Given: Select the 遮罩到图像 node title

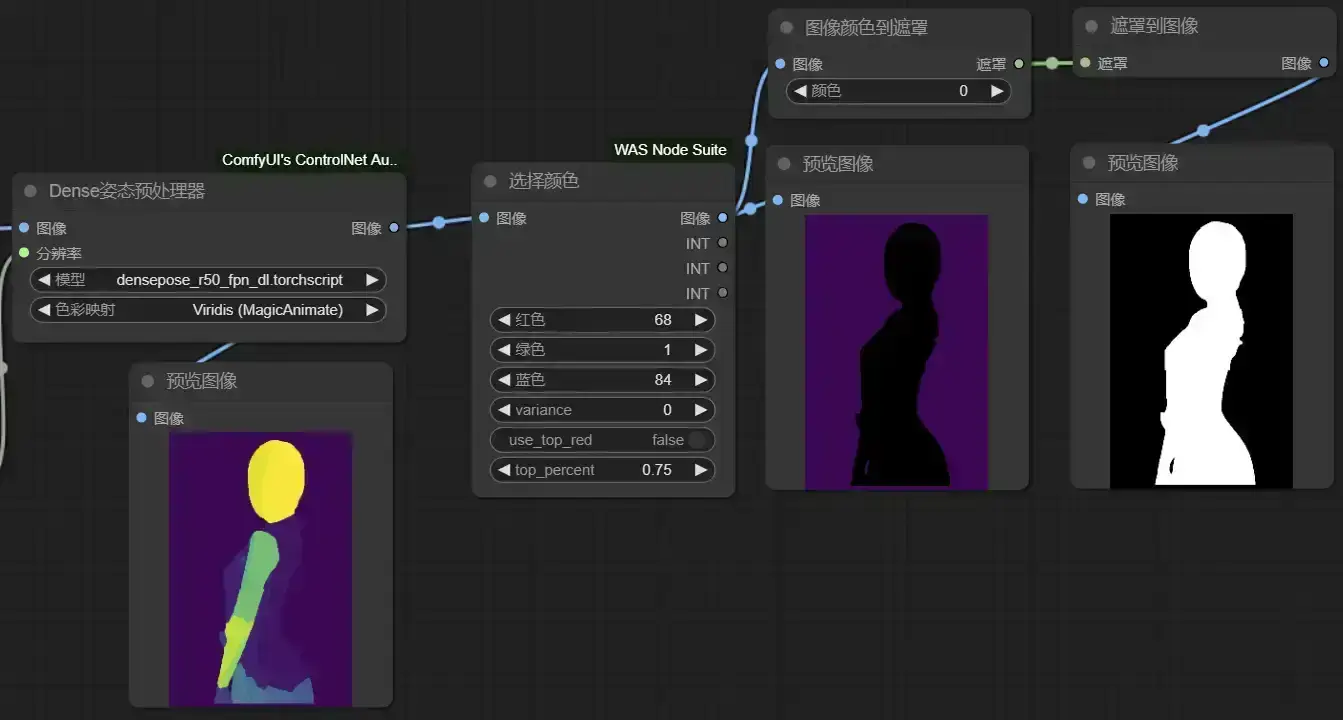Looking at the screenshot, I should pos(1154,26).
